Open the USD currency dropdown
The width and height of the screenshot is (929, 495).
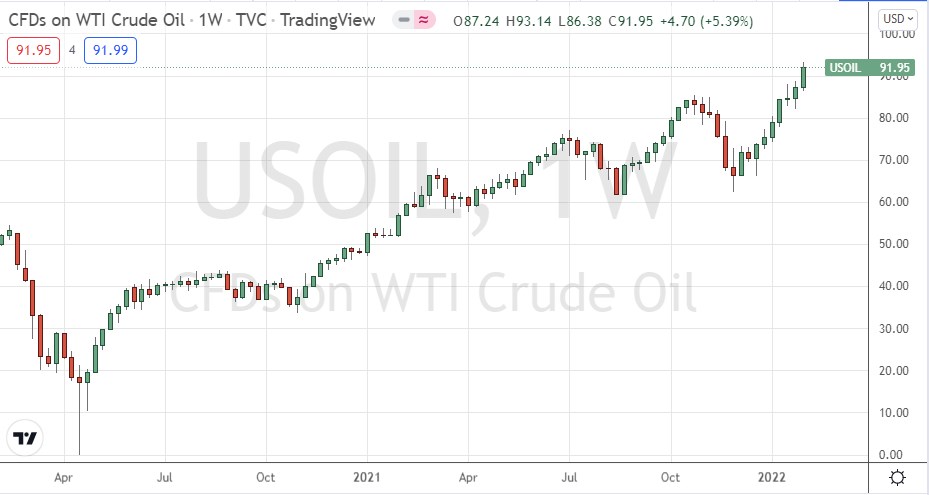coord(897,19)
